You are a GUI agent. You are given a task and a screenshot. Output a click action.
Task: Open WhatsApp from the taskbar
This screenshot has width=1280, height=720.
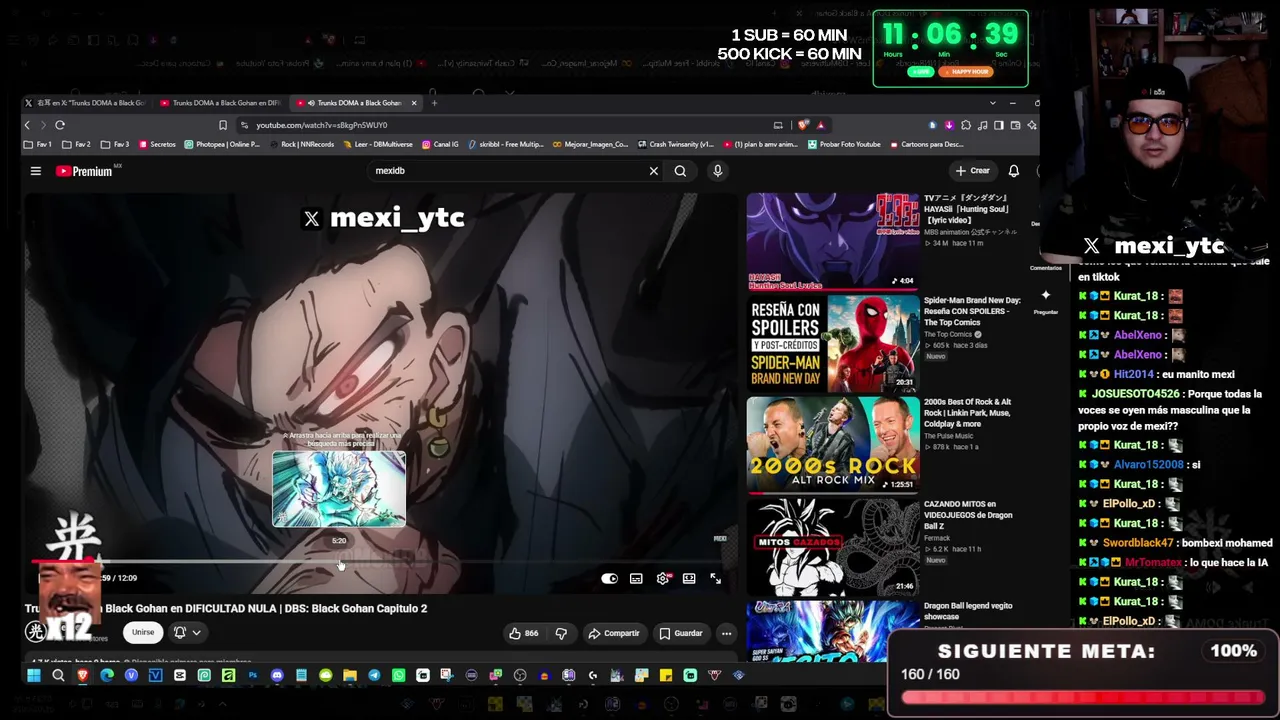[x=398, y=676]
